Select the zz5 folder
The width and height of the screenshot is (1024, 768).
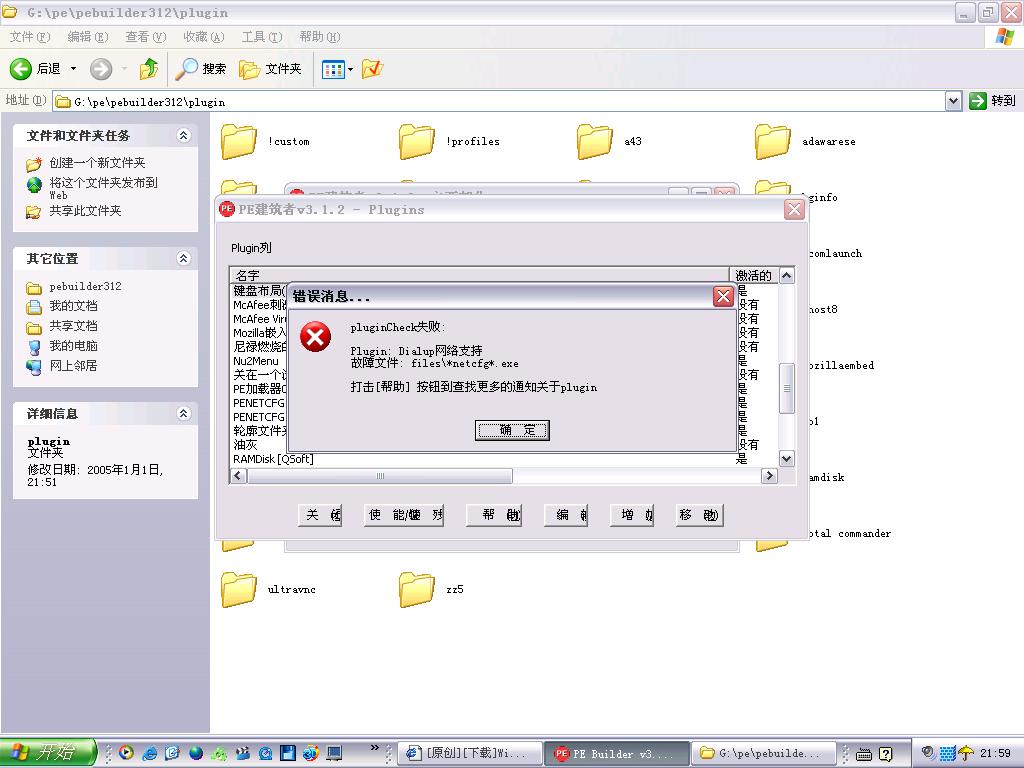tap(432, 590)
